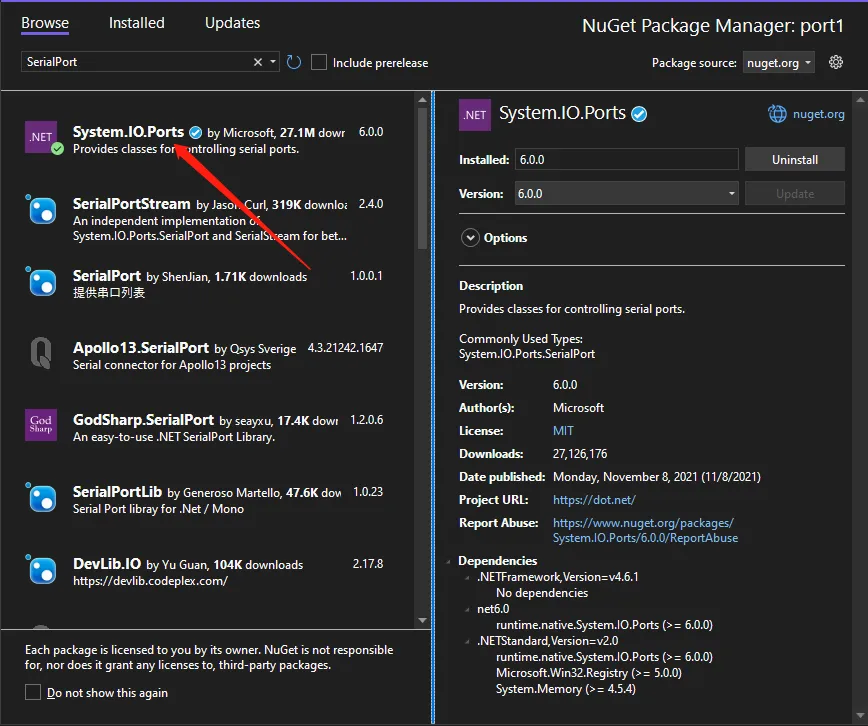
Task: Click the Uninstall button
Action: click(x=794, y=159)
